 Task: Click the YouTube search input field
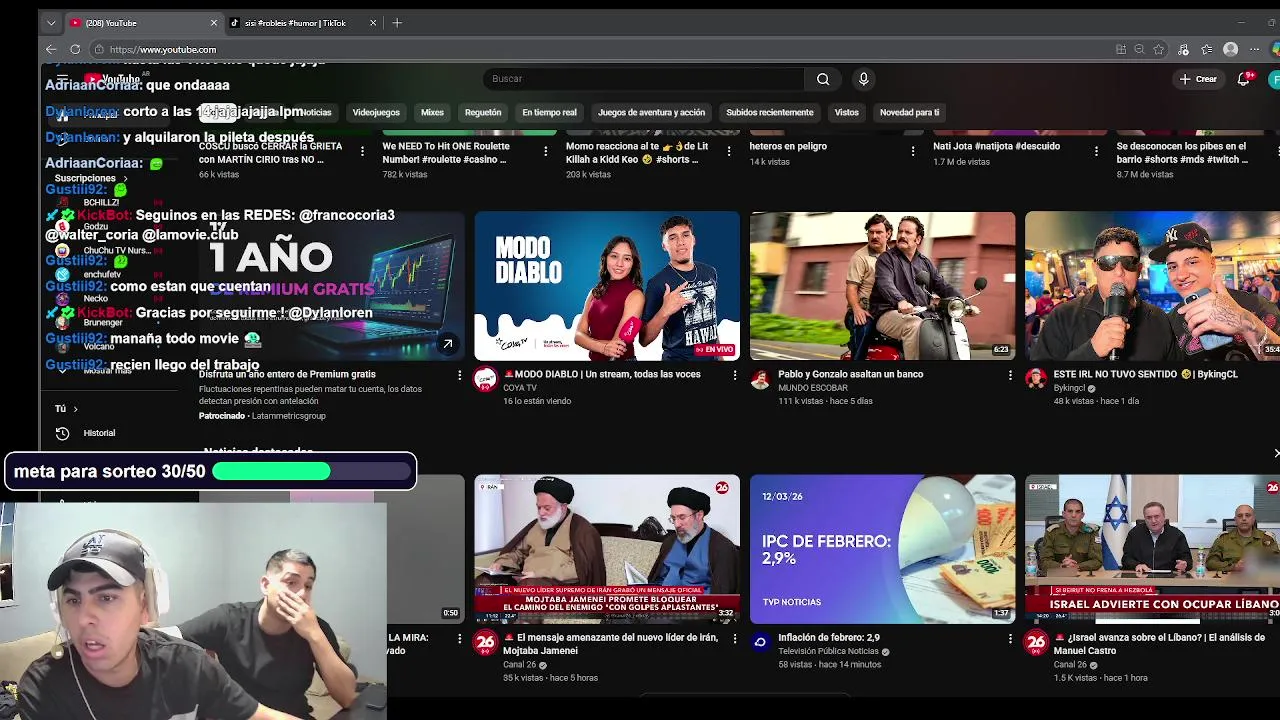pos(643,79)
